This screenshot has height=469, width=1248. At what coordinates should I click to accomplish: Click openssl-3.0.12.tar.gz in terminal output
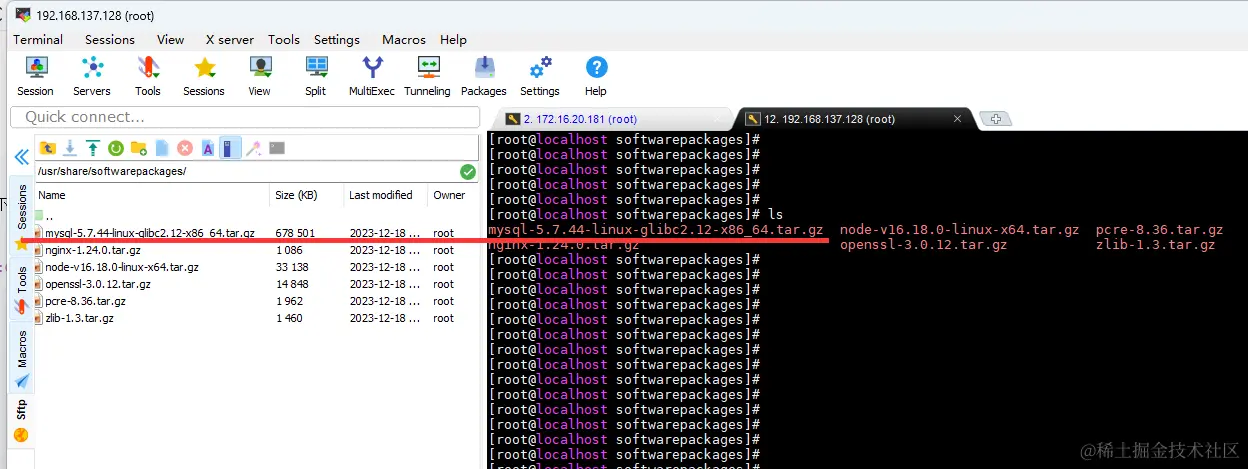[x=923, y=245]
